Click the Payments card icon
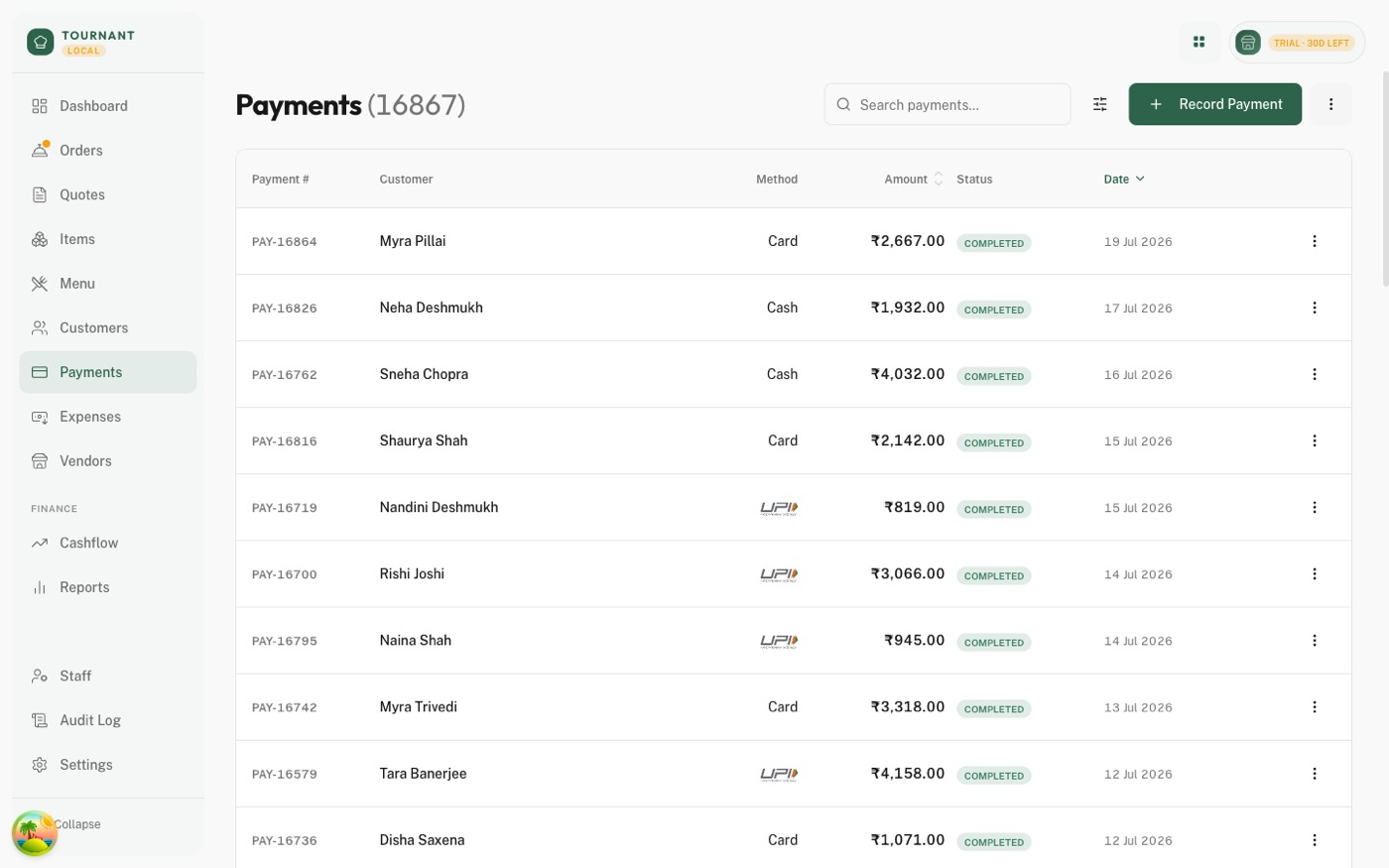This screenshot has width=1389, height=868. coord(40,372)
